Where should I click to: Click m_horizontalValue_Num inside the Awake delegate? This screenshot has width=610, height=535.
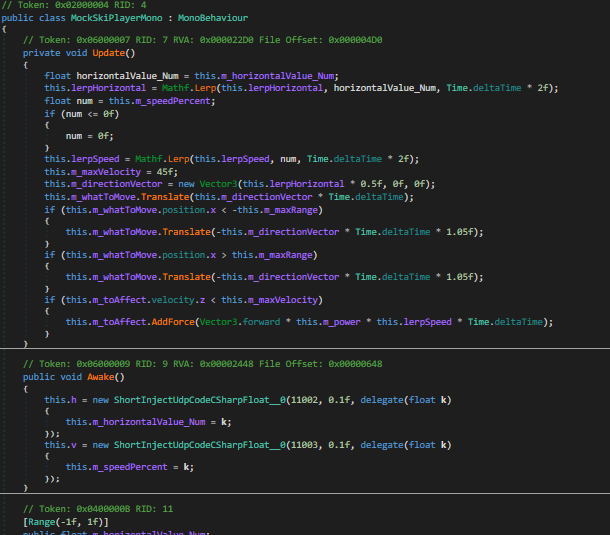click(149, 422)
